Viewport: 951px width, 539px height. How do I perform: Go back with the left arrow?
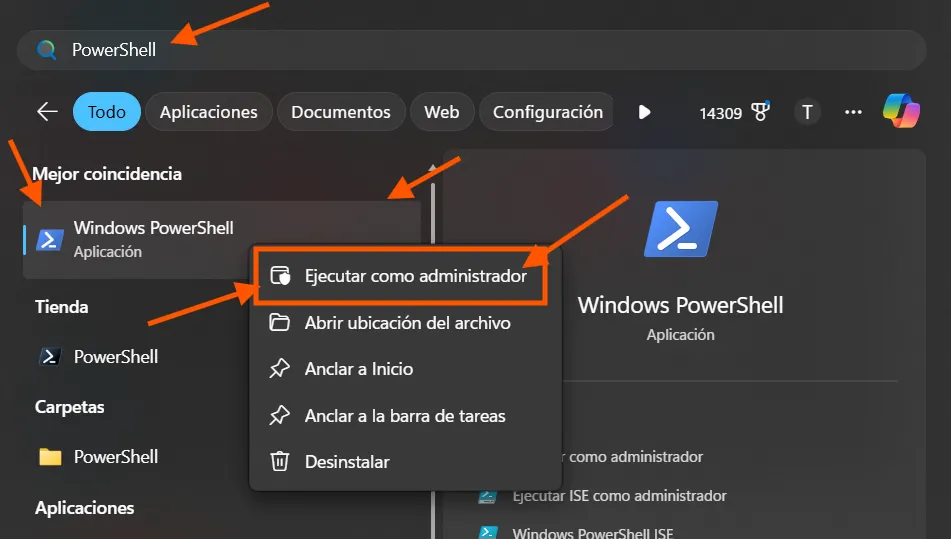[x=47, y=112]
